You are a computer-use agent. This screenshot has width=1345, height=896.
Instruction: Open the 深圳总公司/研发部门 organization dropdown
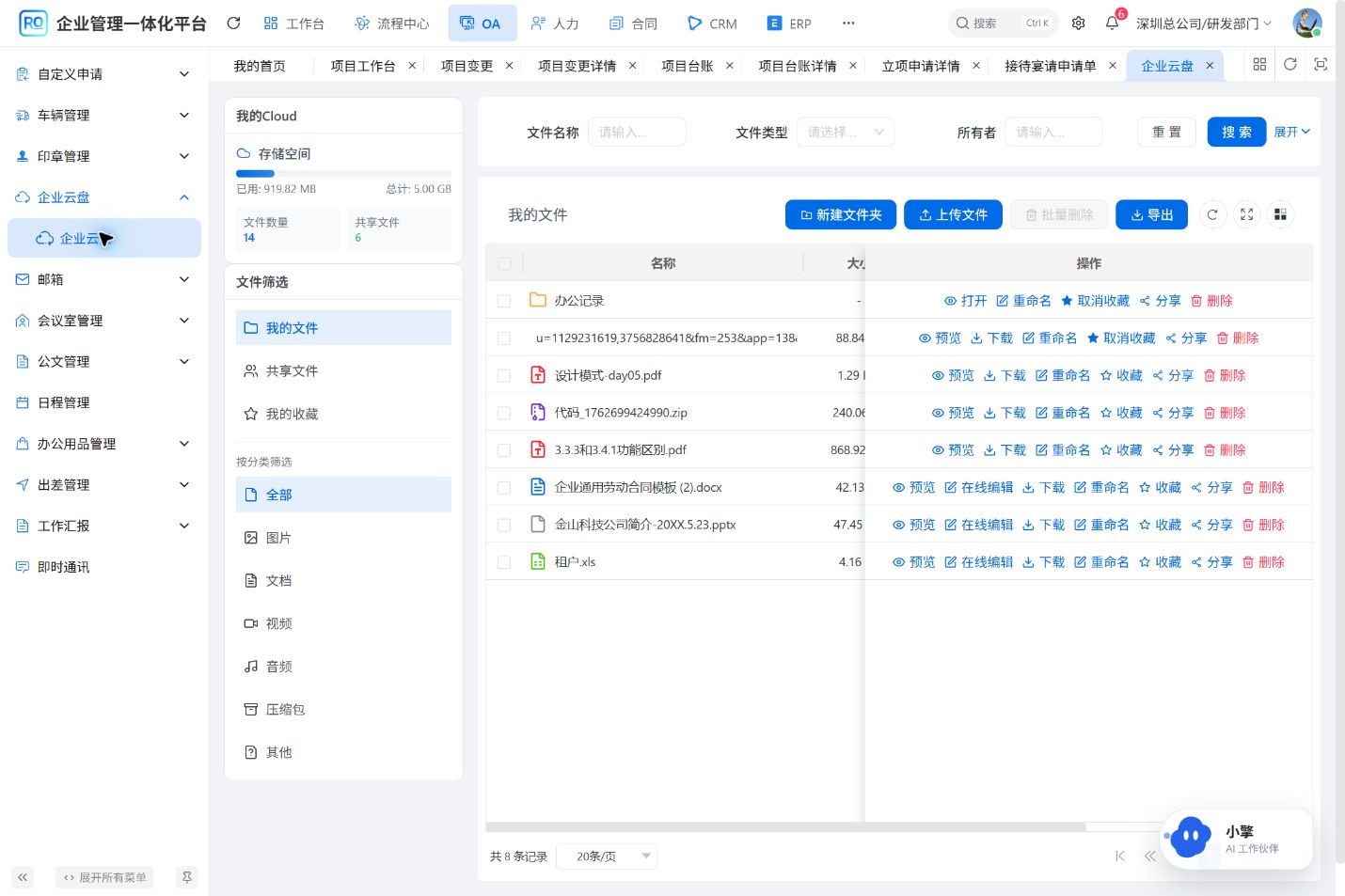tap(1204, 23)
